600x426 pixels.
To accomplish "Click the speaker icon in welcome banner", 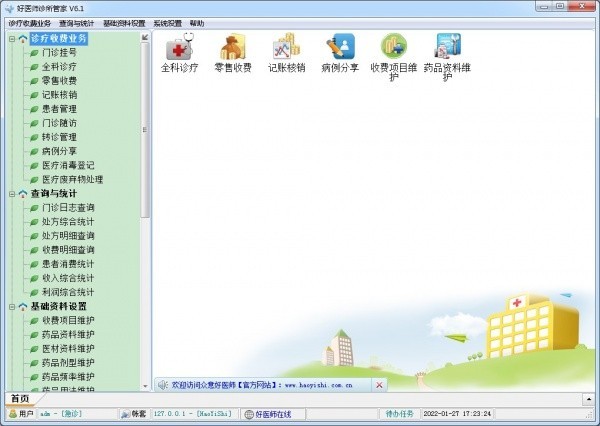I will point(163,385).
